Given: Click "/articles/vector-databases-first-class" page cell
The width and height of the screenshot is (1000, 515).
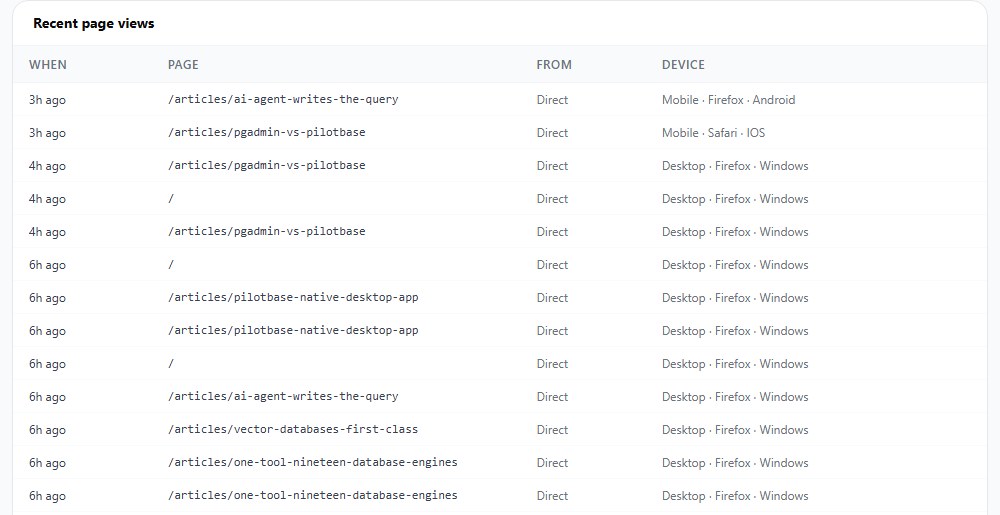Looking at the screenshot, I should coord(293,430).
